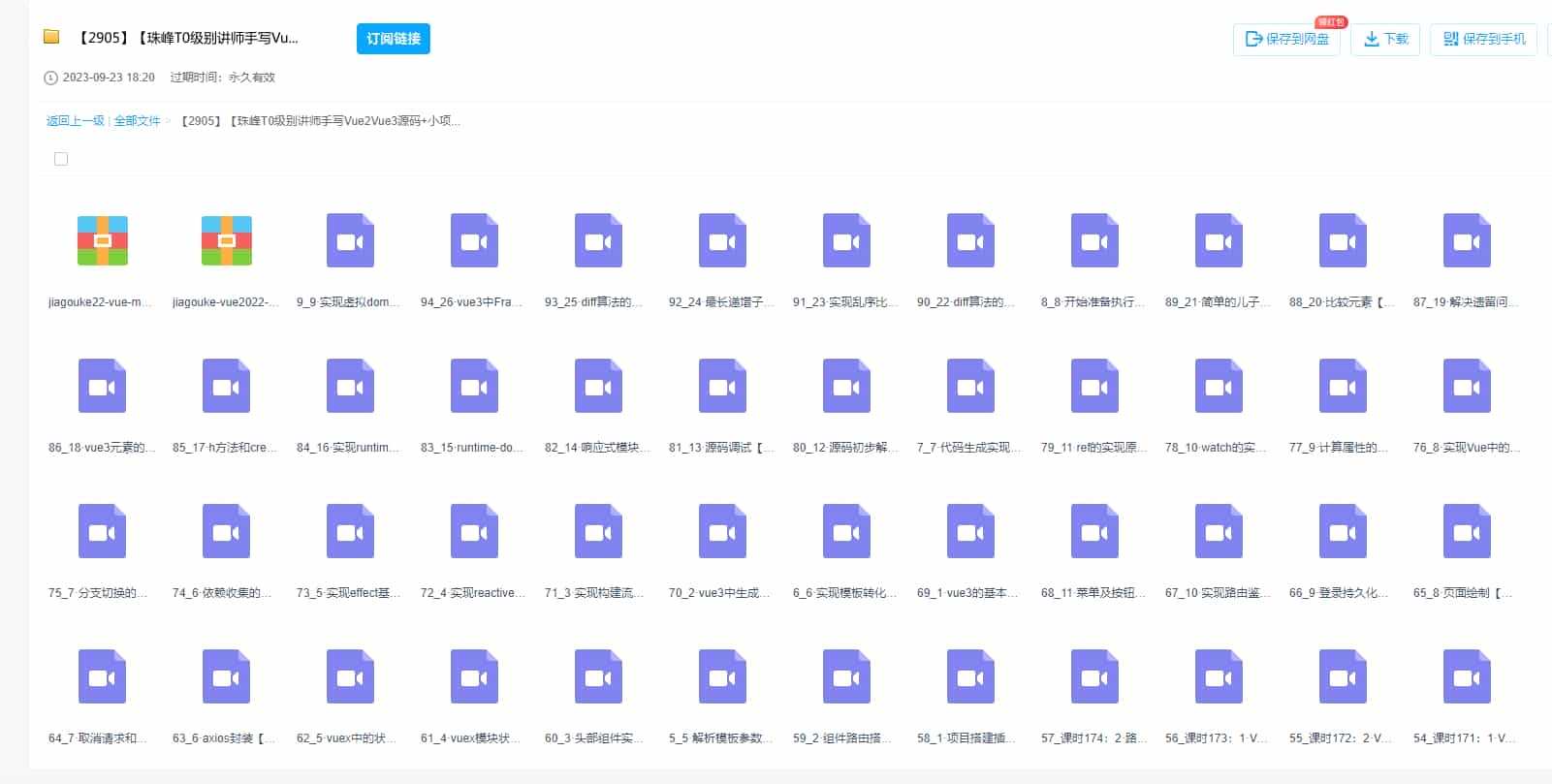Open video file 59_2 组件路由搭
This screenshot has height=784, width=1552.
click(847, 676)
